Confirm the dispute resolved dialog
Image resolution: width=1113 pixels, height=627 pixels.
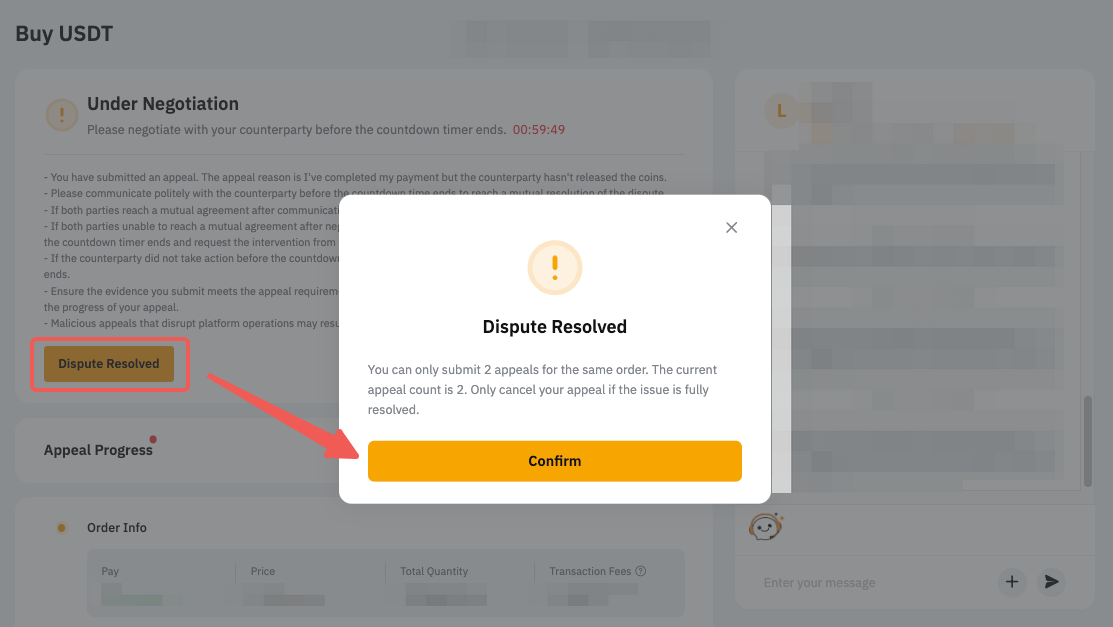[554, 461]
